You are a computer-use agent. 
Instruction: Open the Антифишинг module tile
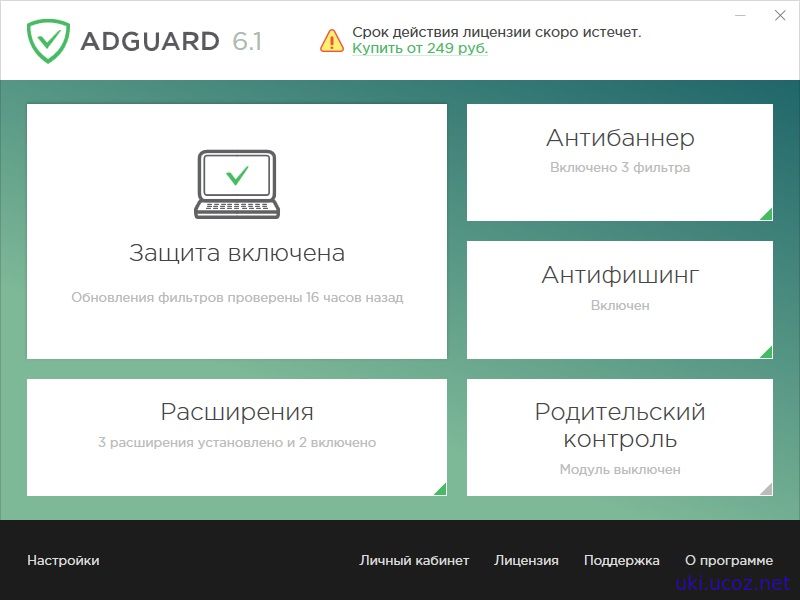tap(620, 300)
